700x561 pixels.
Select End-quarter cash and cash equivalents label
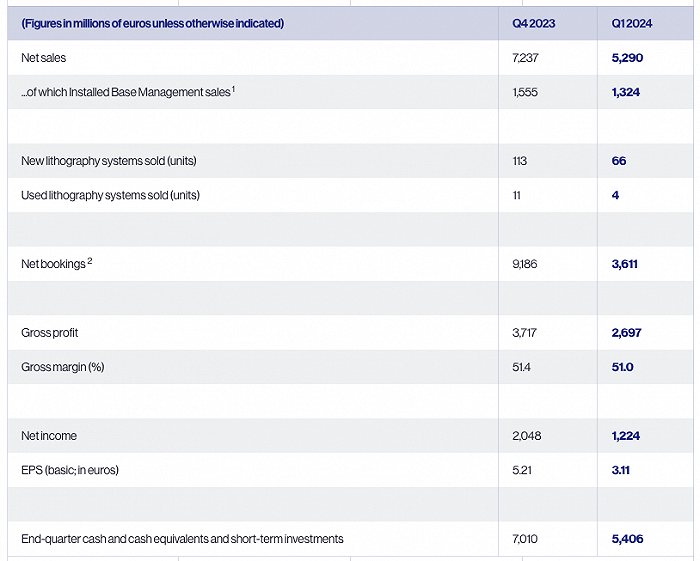182,539
